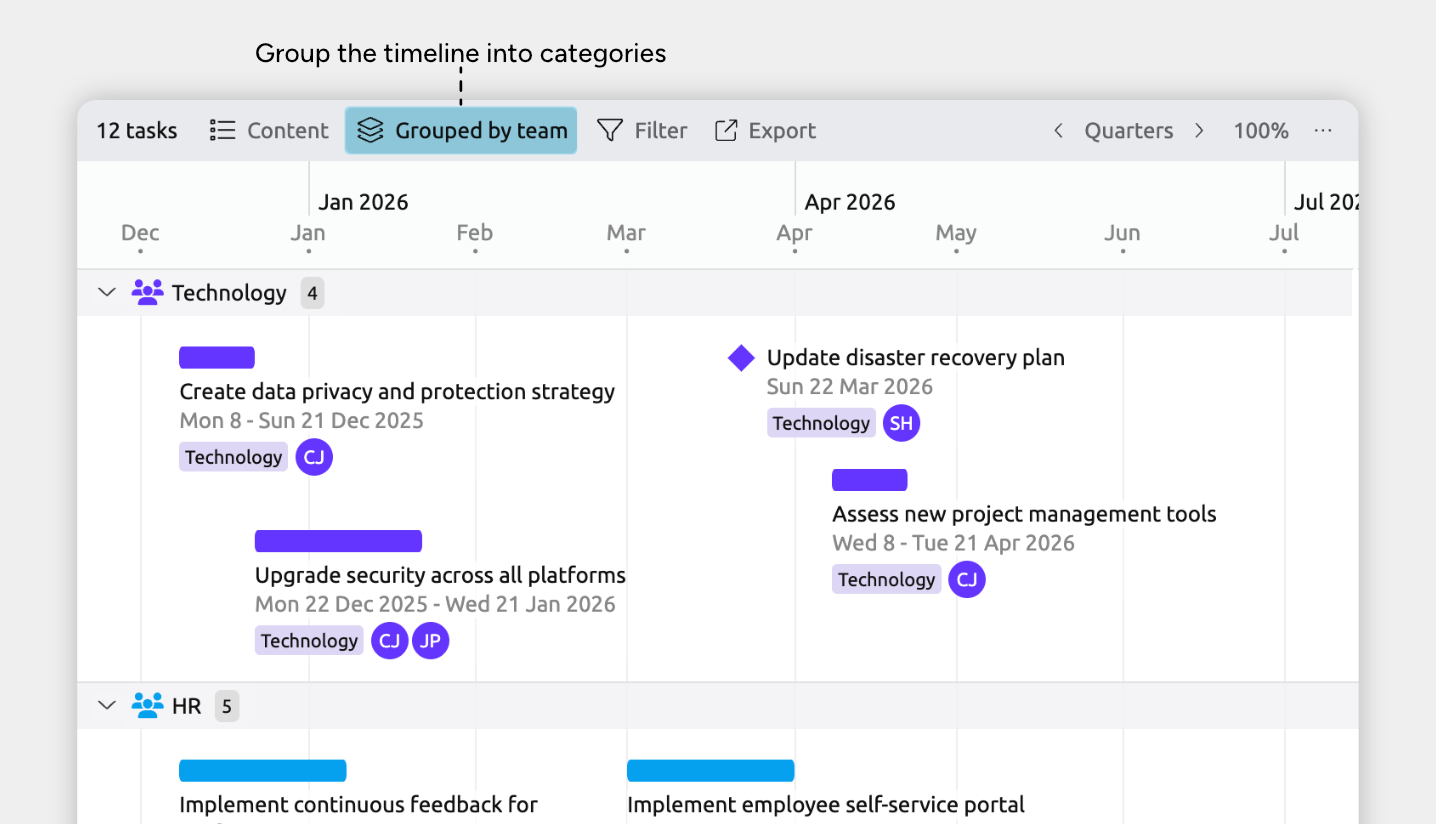
Task: Collapse the HR group
Action: coord(107,706)
